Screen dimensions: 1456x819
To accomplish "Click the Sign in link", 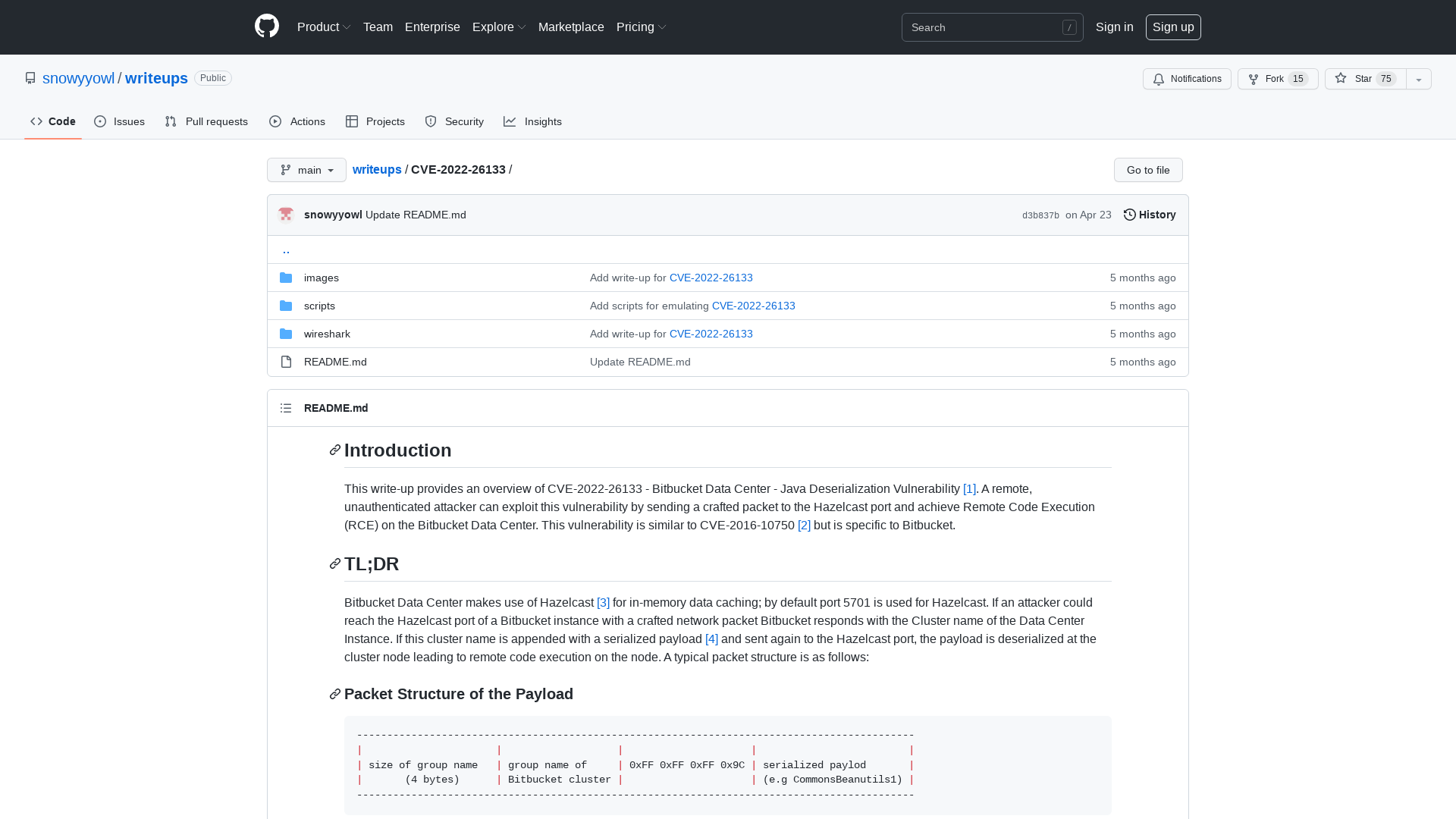I will (x=1115, y=27).
